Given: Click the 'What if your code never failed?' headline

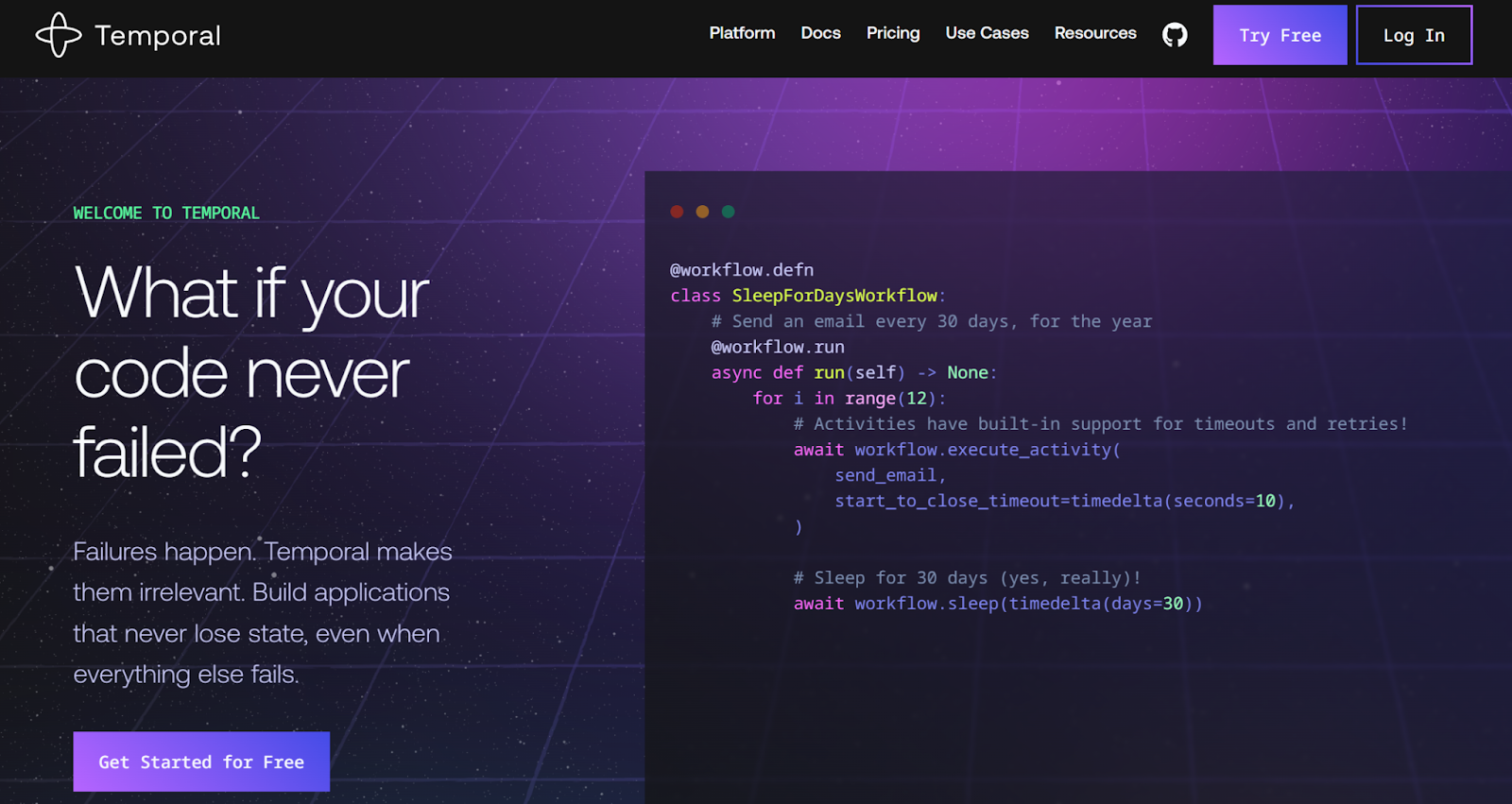Looking at the screenshot, I should click(251, 371).
